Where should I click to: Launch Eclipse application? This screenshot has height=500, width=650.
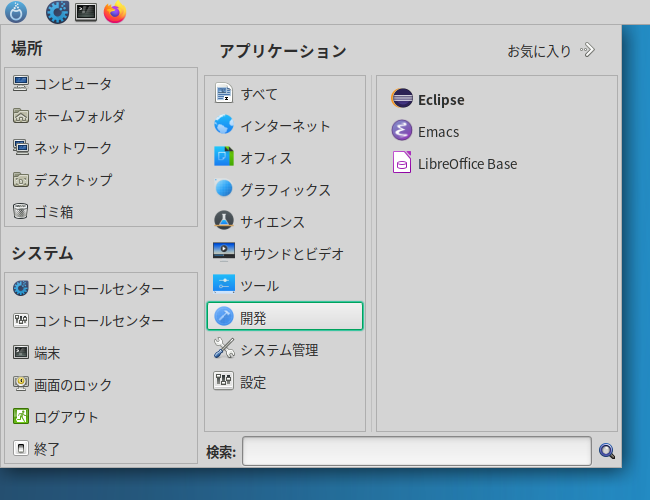click(x=428, y=100)
